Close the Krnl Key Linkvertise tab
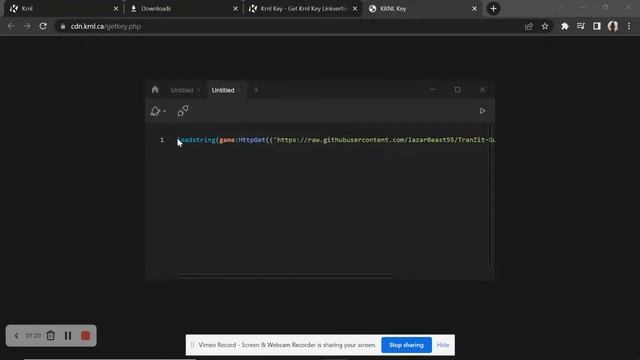The width and height of the screenshot is (640, 360). click(355, 9)
